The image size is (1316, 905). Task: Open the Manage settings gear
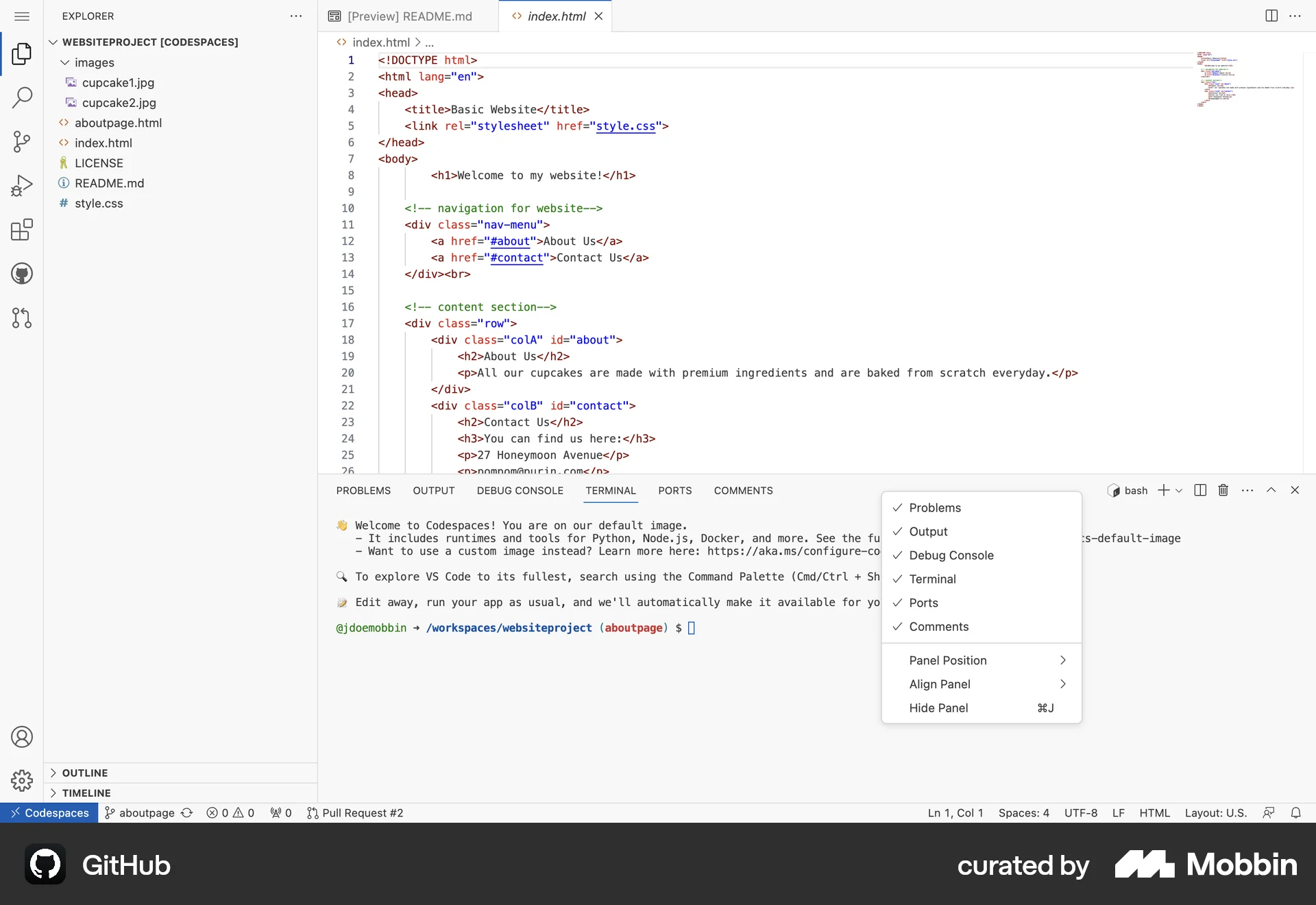pos(21,781)
